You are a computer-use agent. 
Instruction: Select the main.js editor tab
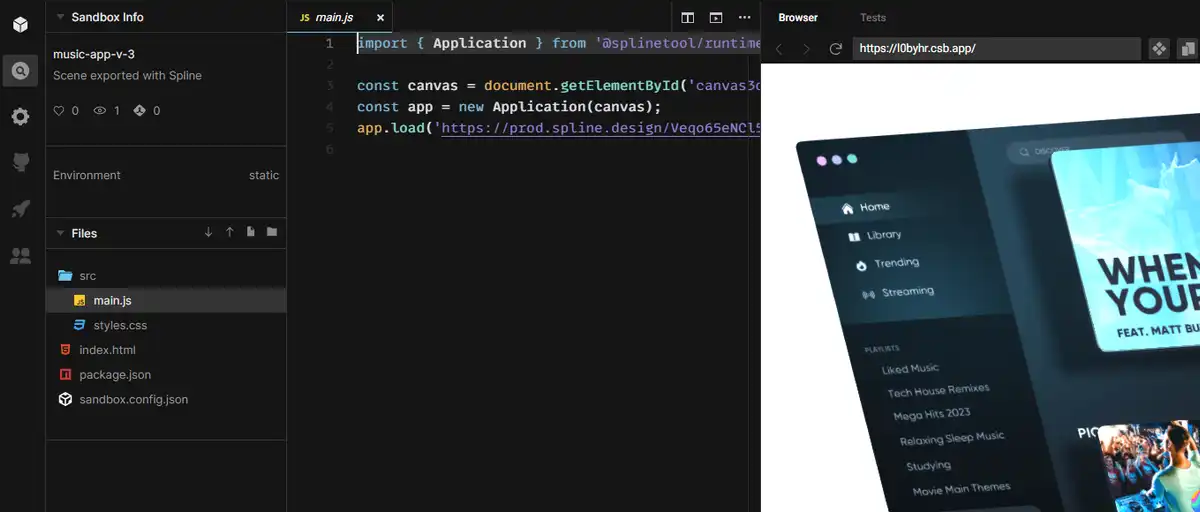point(335,17)
